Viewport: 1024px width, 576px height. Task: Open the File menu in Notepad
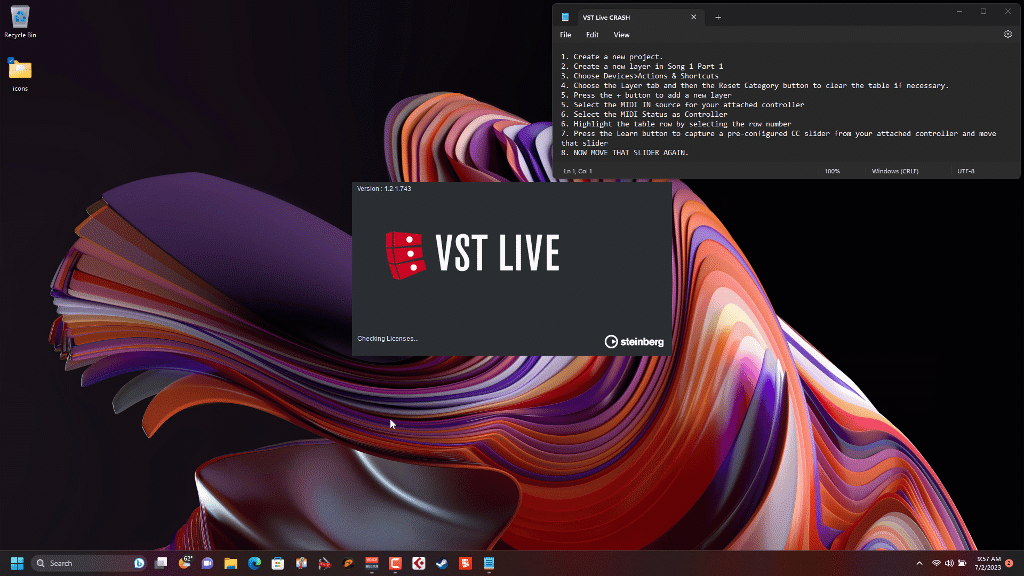(x=565, y=34)
